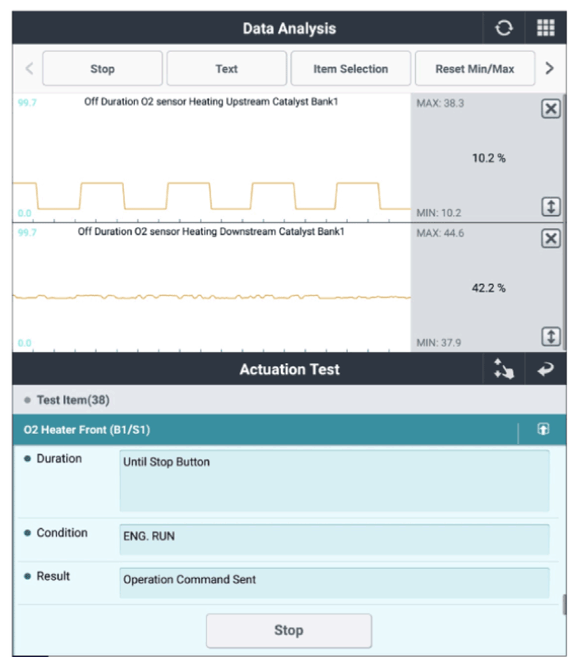Stop the O2 Heater actuation test
This screenshot has width=577, height=666.
coord(289,630)
